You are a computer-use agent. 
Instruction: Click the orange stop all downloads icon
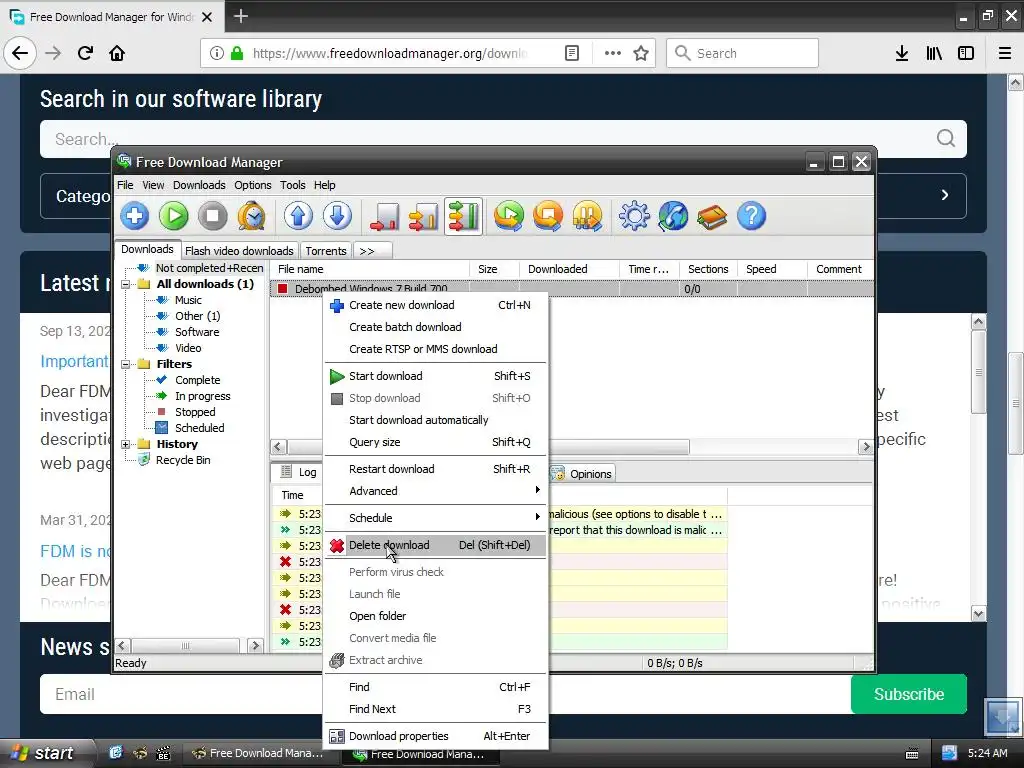click(549, 216)
